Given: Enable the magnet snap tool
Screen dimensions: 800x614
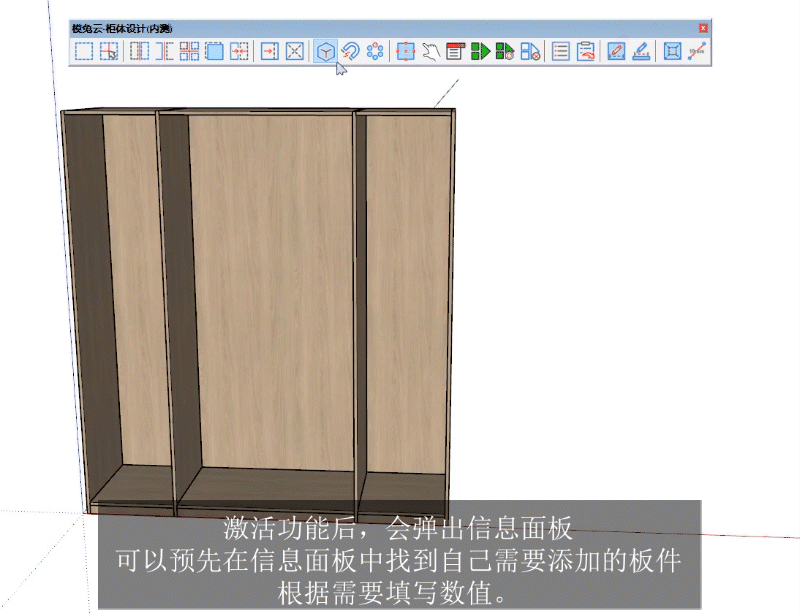Looking at the screenshot, I should click(x=350, y=51).
